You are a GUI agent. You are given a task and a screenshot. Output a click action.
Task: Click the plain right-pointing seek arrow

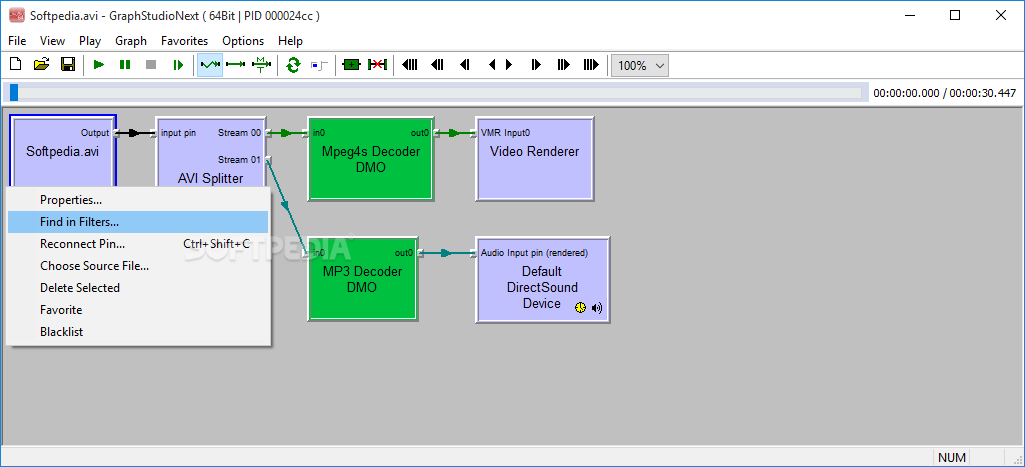pyautogui.click(x=509, y=65)
